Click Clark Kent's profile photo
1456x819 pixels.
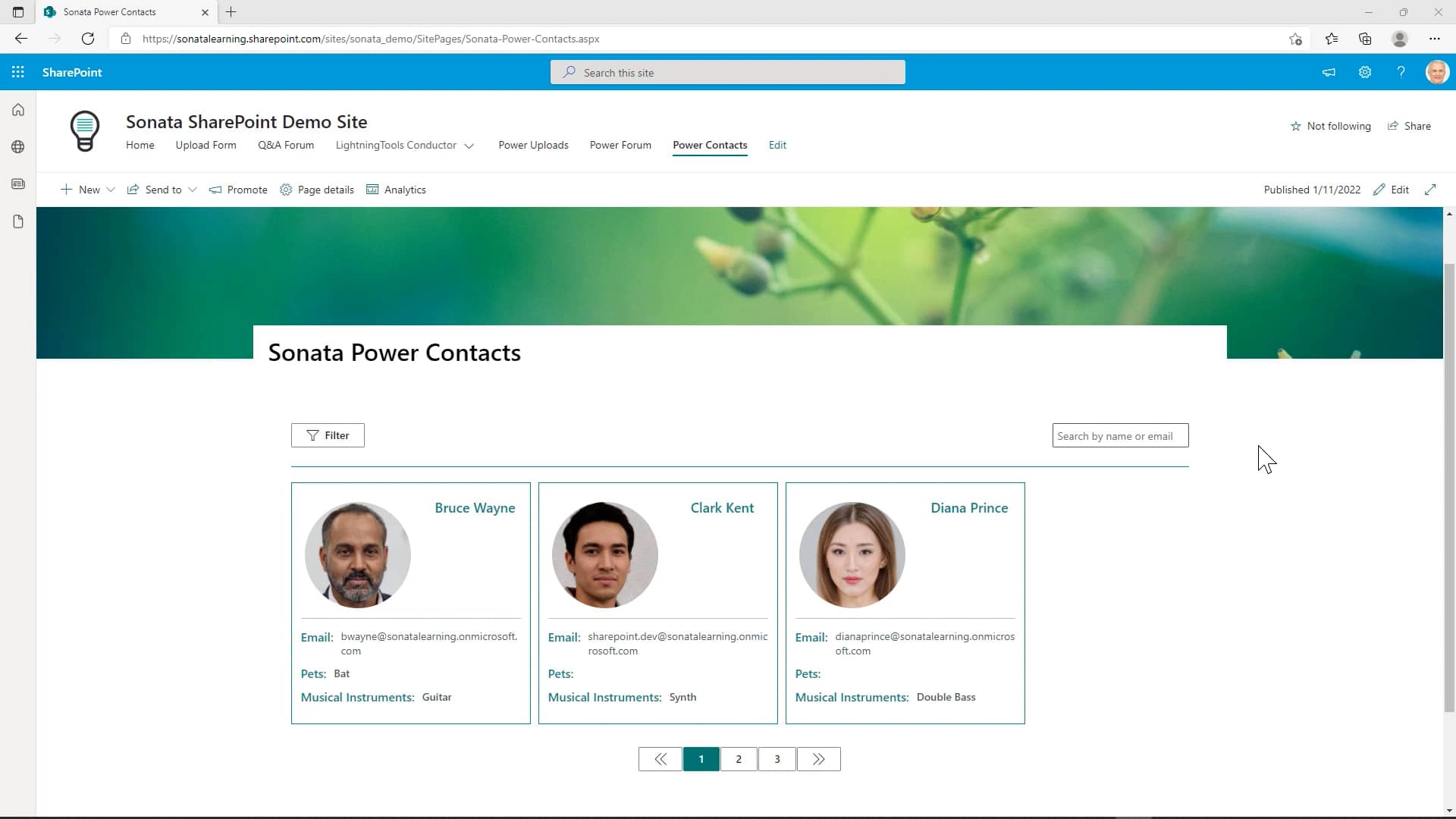pos(605,555)
